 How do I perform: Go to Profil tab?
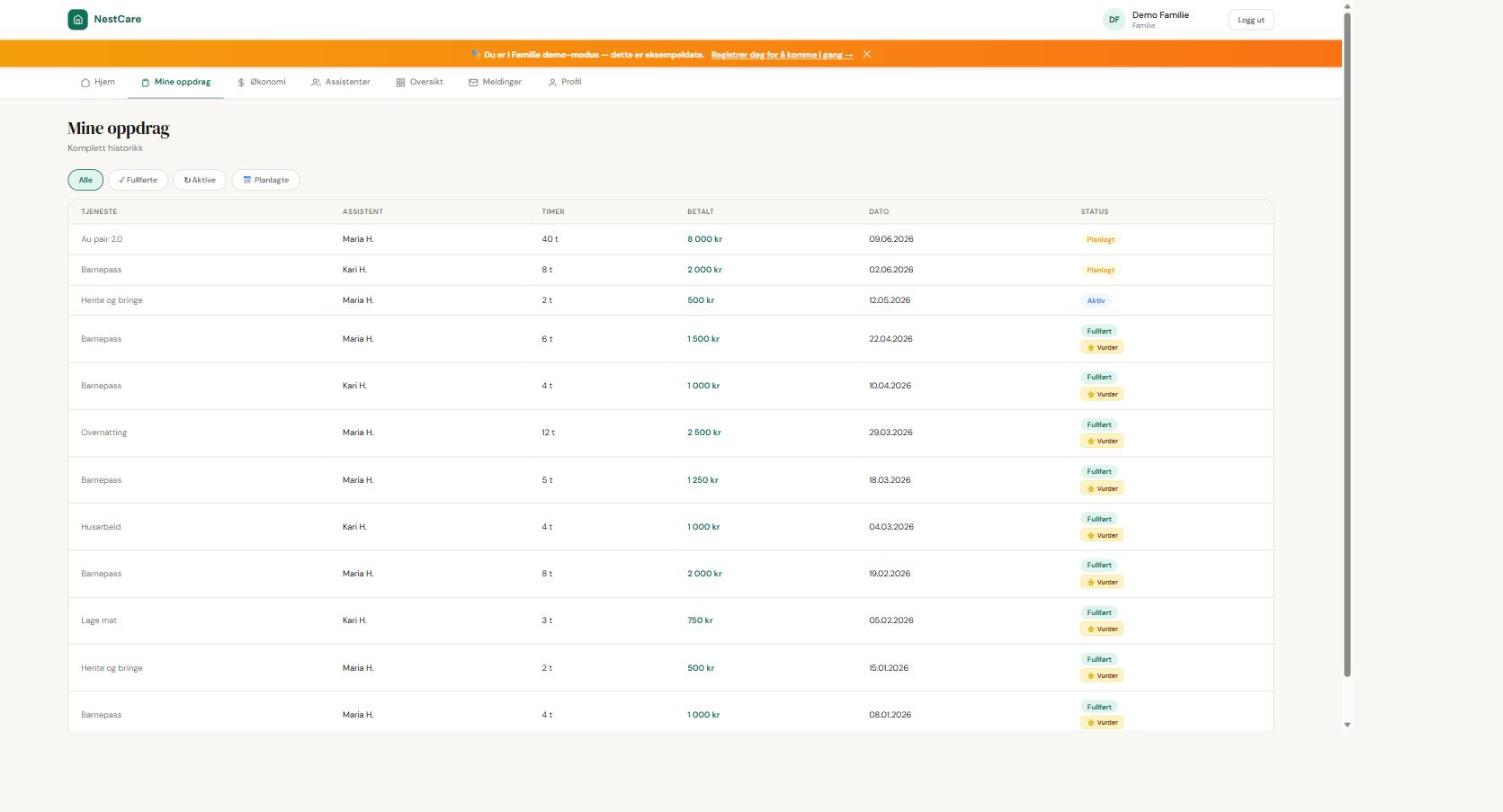565,82
